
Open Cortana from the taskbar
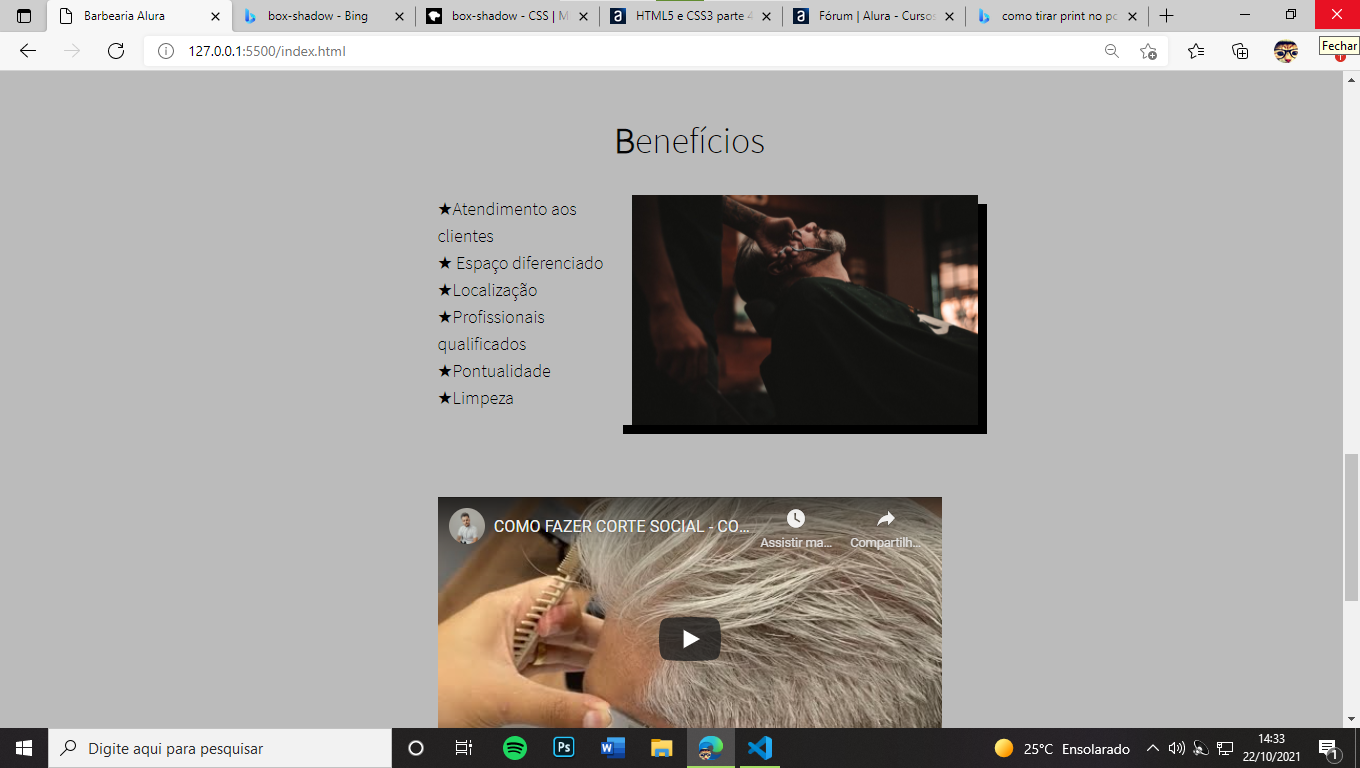click(416, 748)
